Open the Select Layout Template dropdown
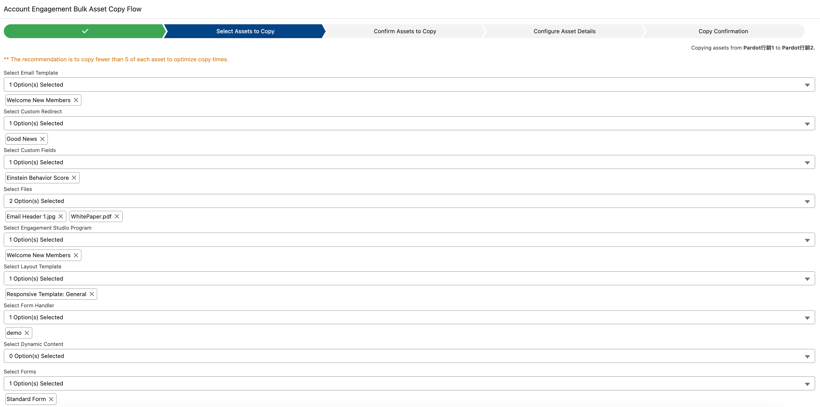This screenshot has height=407, width=820. 408,279
